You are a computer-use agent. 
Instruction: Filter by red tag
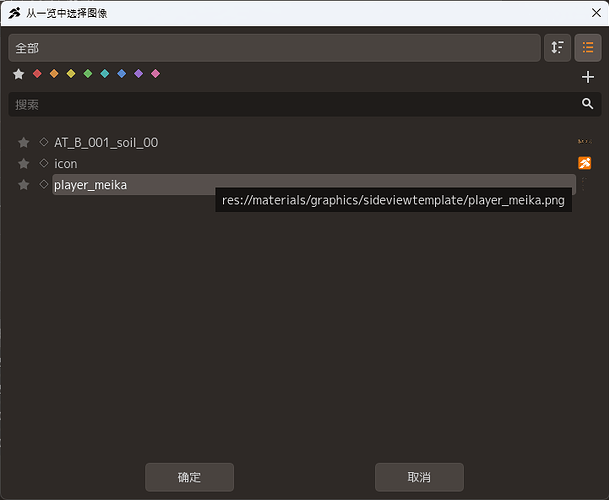click(x=37, y=73)
